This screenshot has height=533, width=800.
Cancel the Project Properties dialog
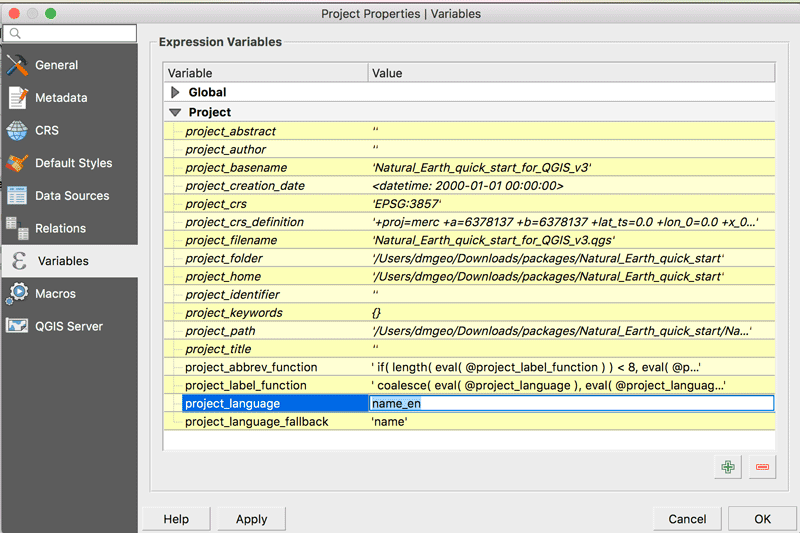[x=687, y=519]
